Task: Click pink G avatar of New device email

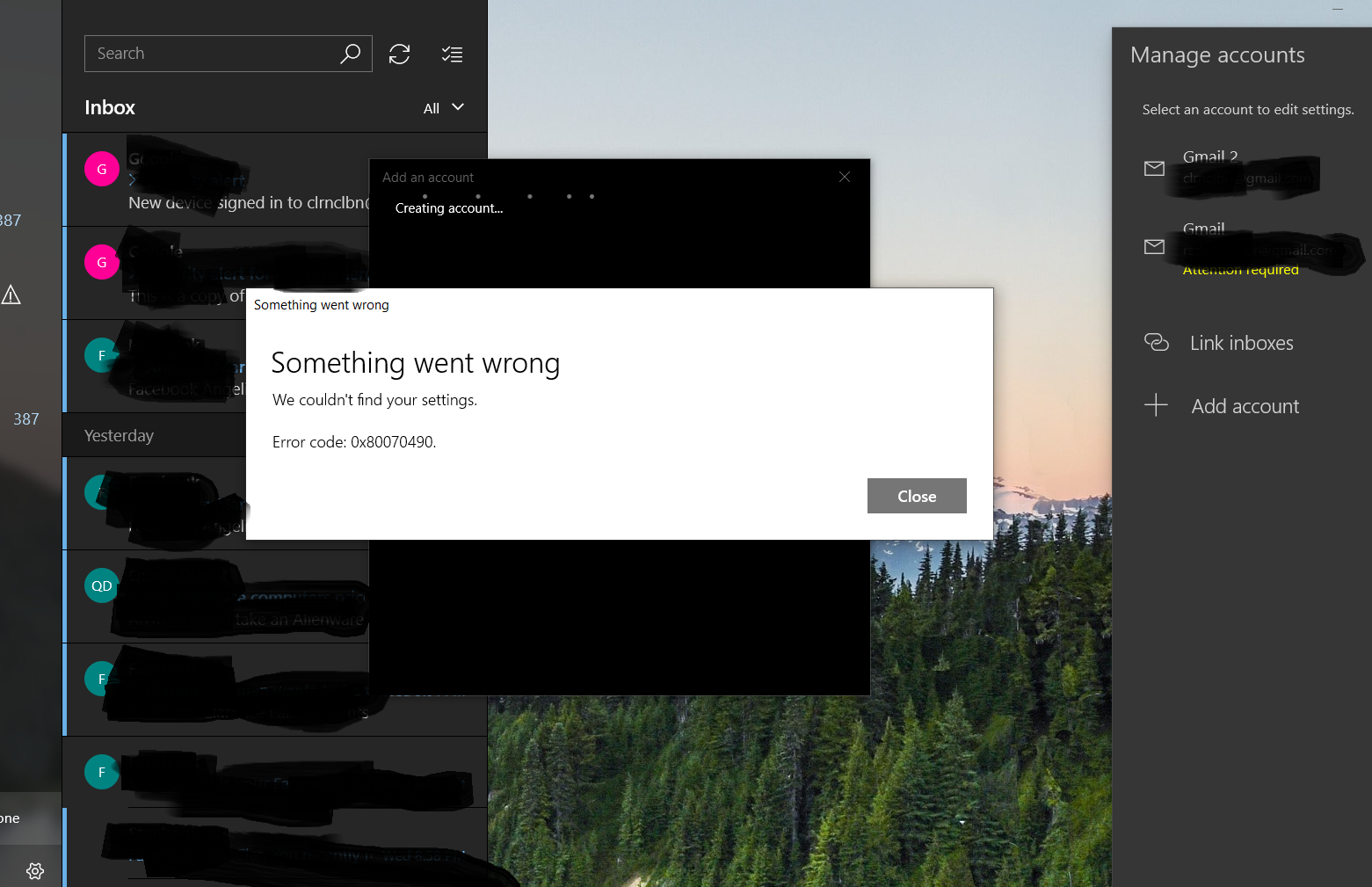Action: [102, 169]
